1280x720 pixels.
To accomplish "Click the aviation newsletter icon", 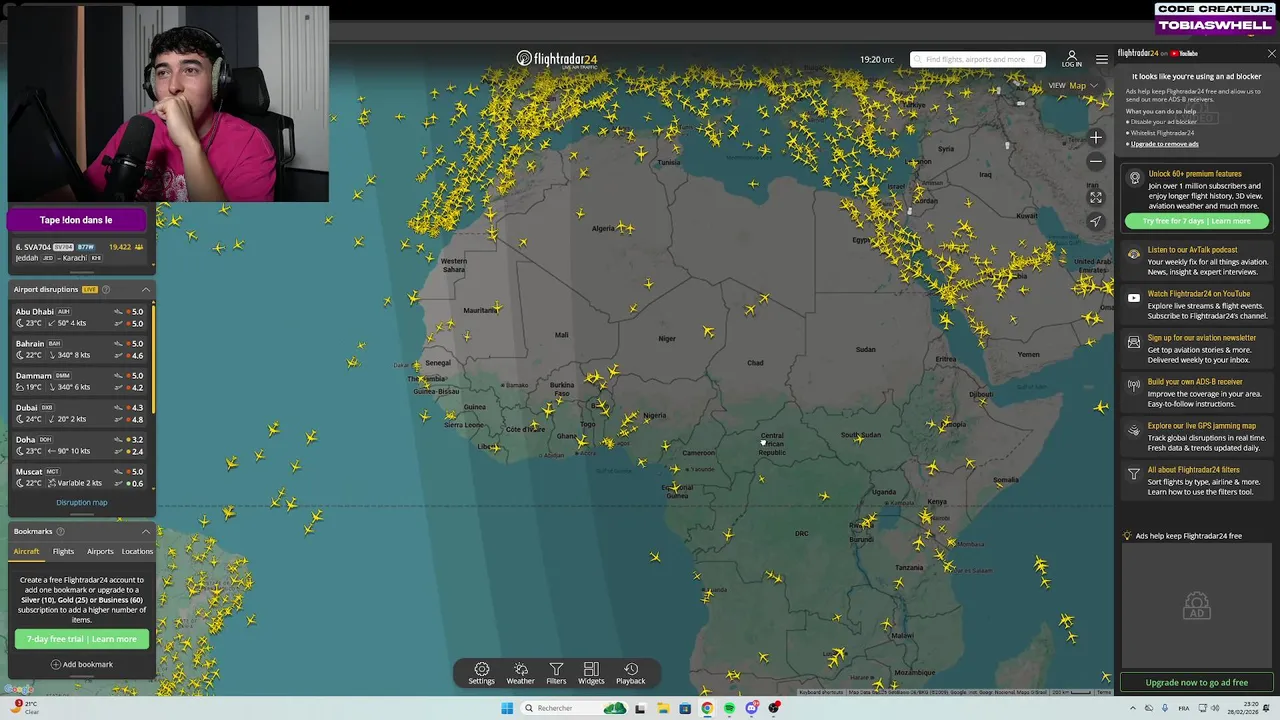I will 1134,342.
